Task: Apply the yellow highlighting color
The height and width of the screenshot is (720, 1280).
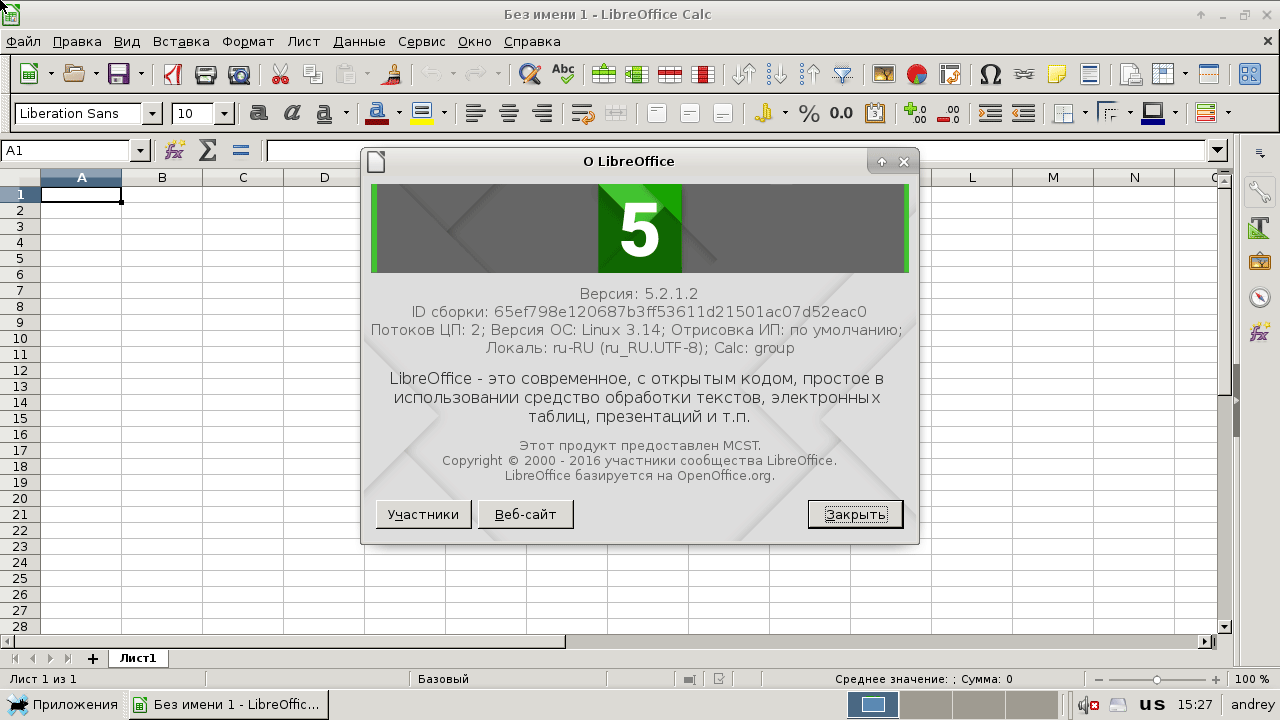Action: [x=421, y=113]
